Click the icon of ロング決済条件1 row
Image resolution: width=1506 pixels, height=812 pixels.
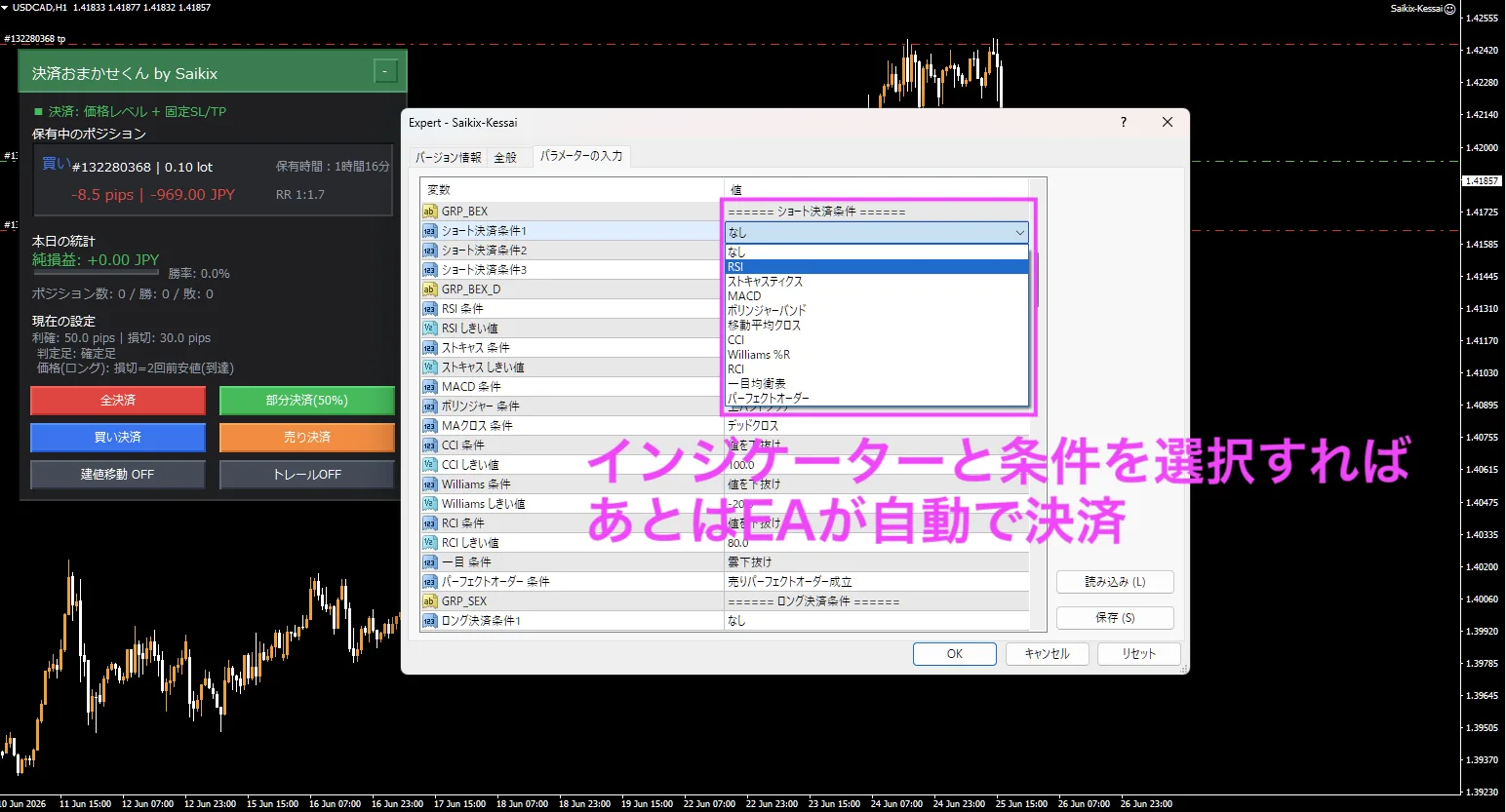[429, 621]
